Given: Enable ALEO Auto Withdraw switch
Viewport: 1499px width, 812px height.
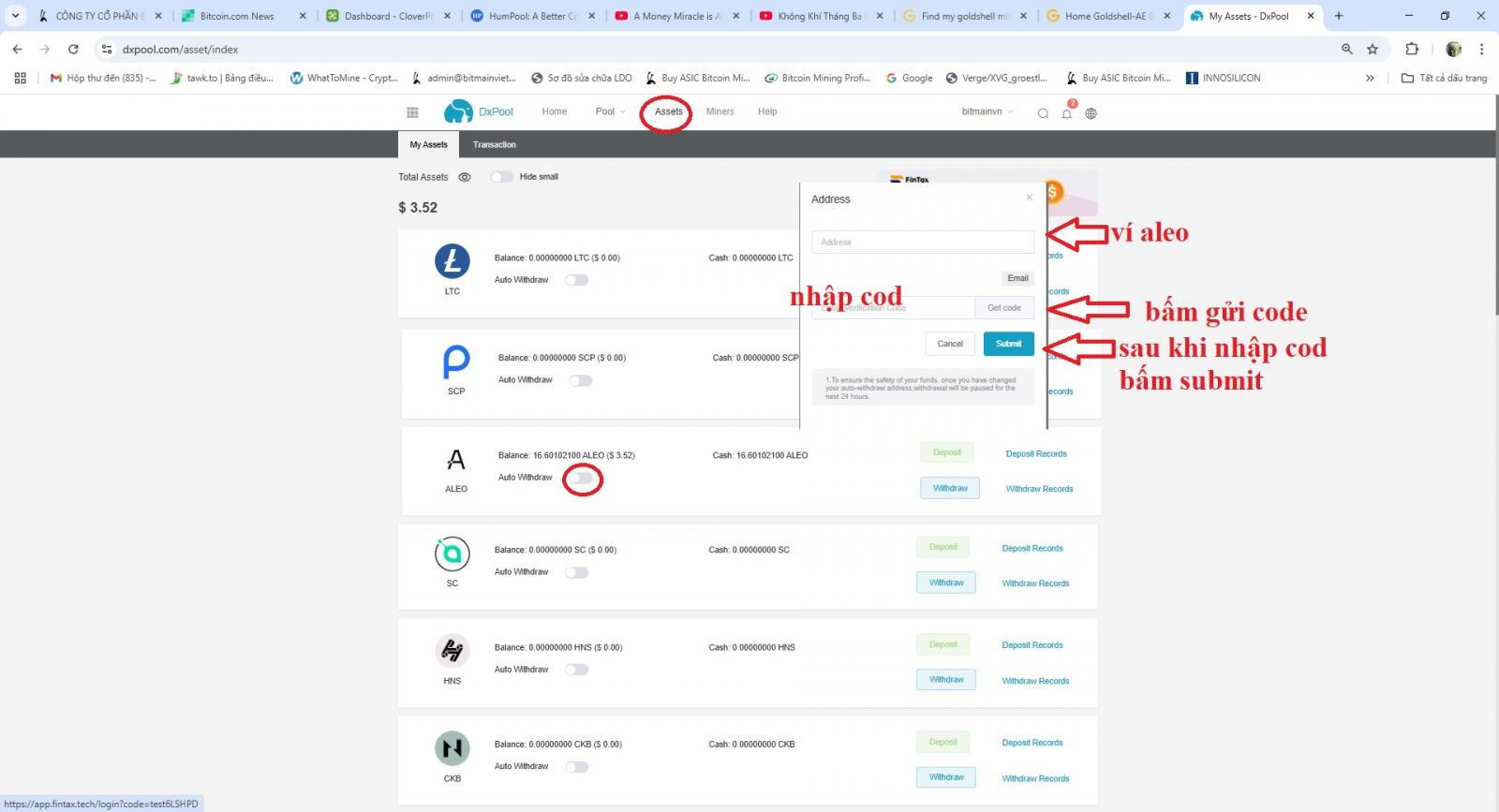Looking at the screenshot, I should [x=582, y=479].
